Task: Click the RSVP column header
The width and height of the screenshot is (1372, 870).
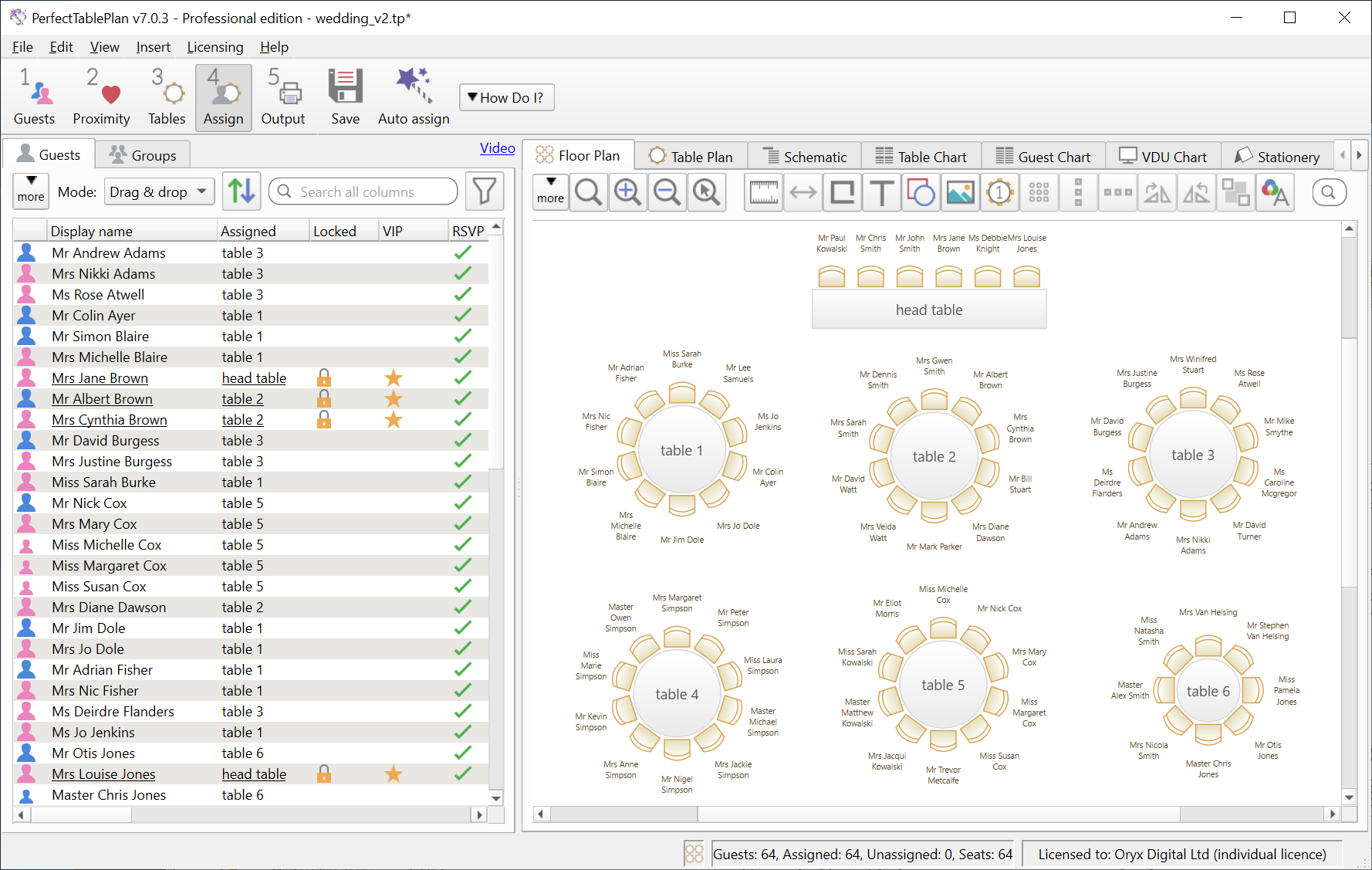Action: tap(468, 231)
